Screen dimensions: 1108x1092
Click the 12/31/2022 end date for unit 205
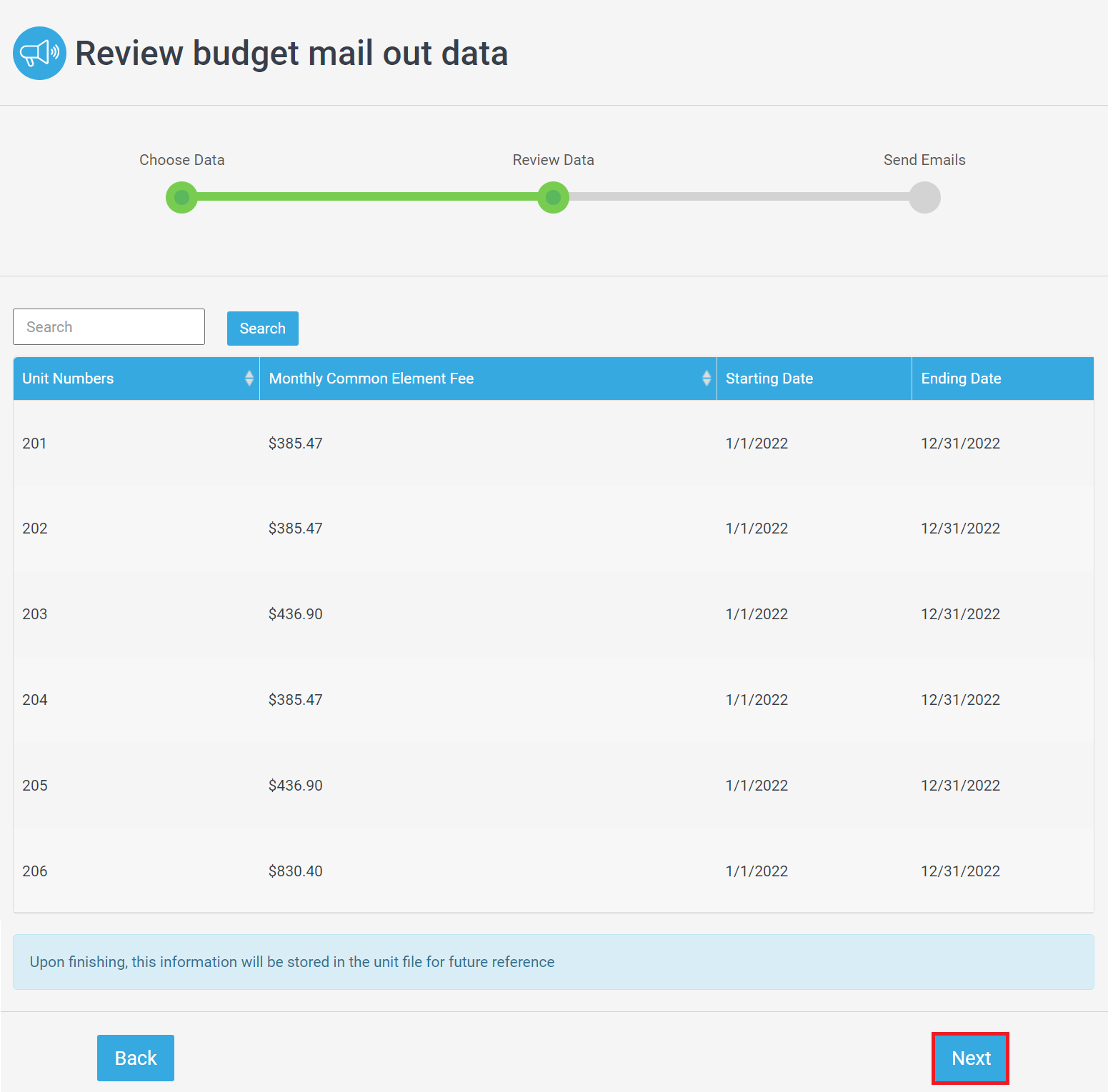(960, 786)
